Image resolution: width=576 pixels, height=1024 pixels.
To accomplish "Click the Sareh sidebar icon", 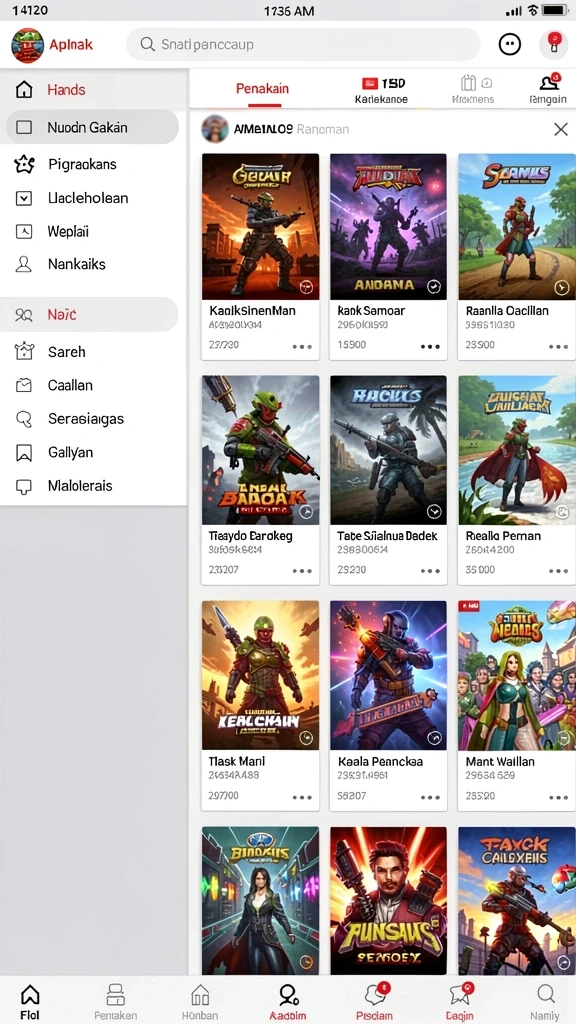I will click(x=24, y=351).
